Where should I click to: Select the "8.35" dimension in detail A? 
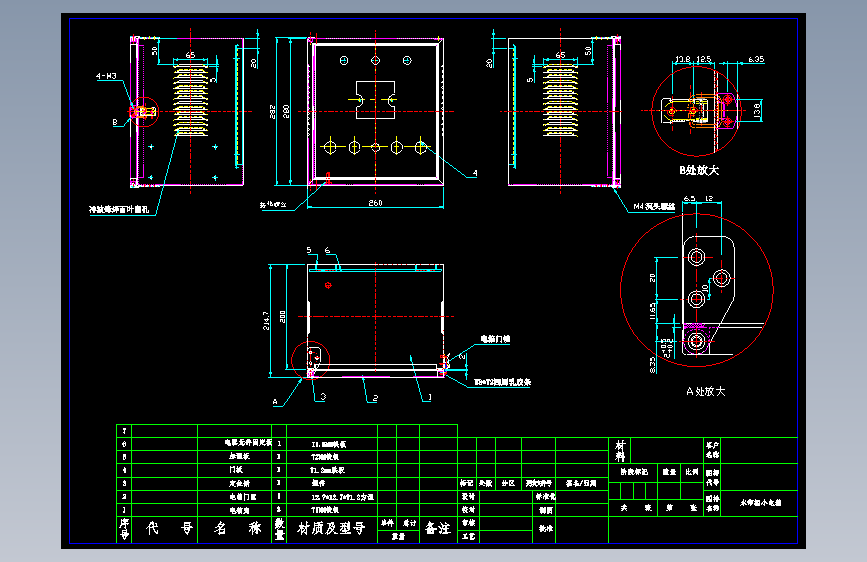click(652, 365)
